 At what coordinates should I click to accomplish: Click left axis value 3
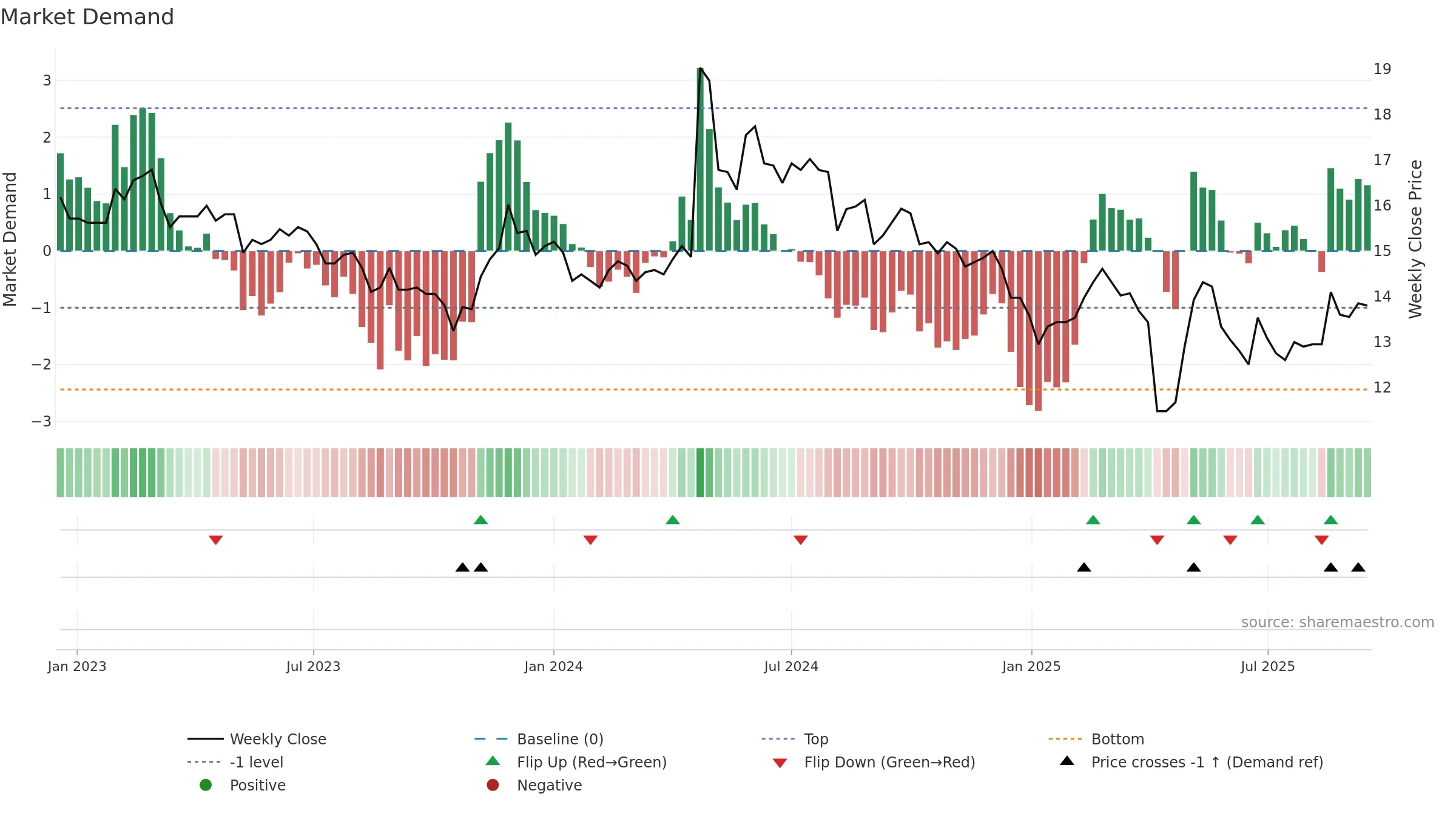coord(47,80)
